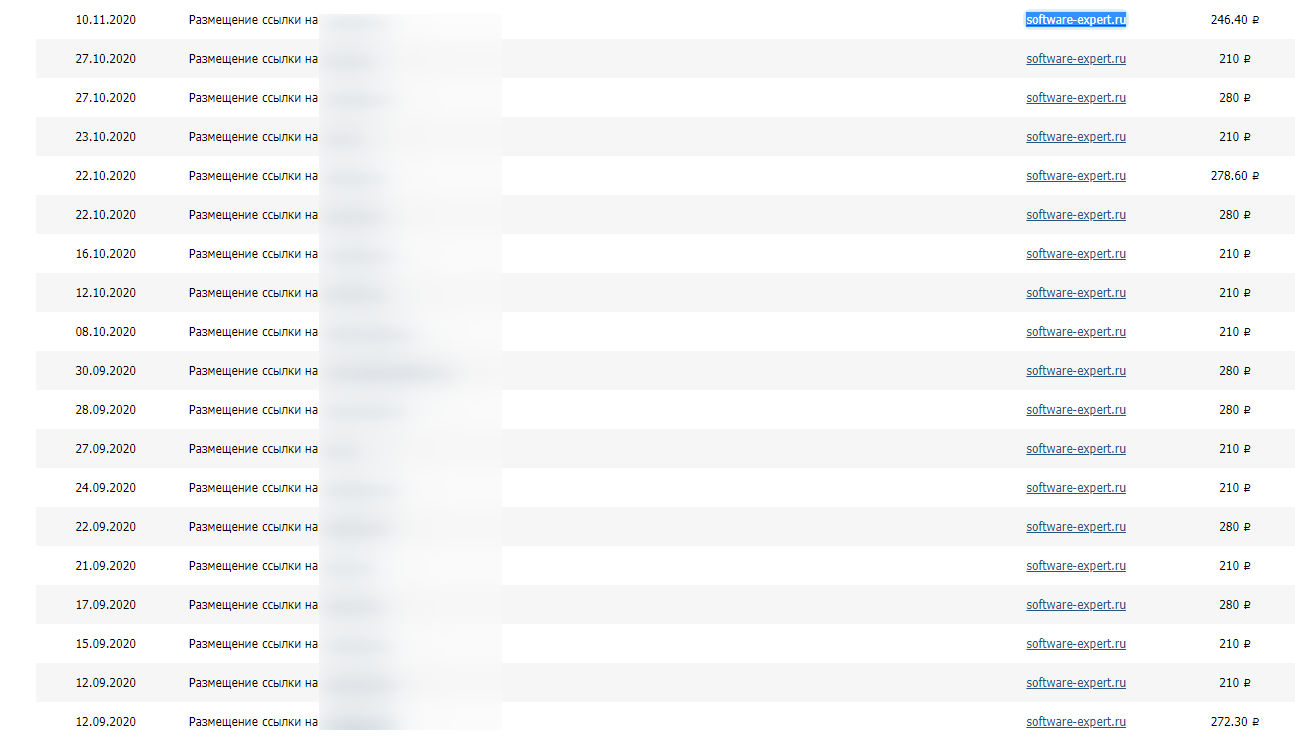This screenshot has height=736, width=1295.
Task: Open software-expert.ru link in the 24.09.2020 row
Action: click(1076, 488)
